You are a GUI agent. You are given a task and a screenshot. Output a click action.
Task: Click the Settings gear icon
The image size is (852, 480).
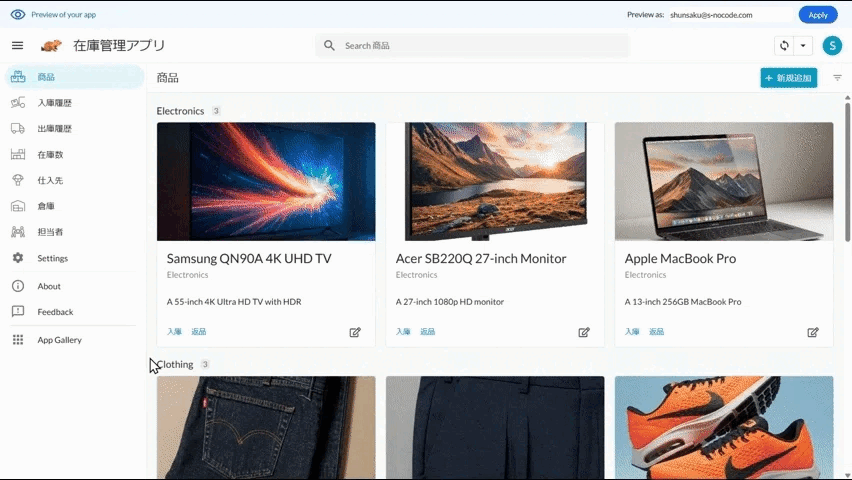pyautogui.click(x=18, y=258)
